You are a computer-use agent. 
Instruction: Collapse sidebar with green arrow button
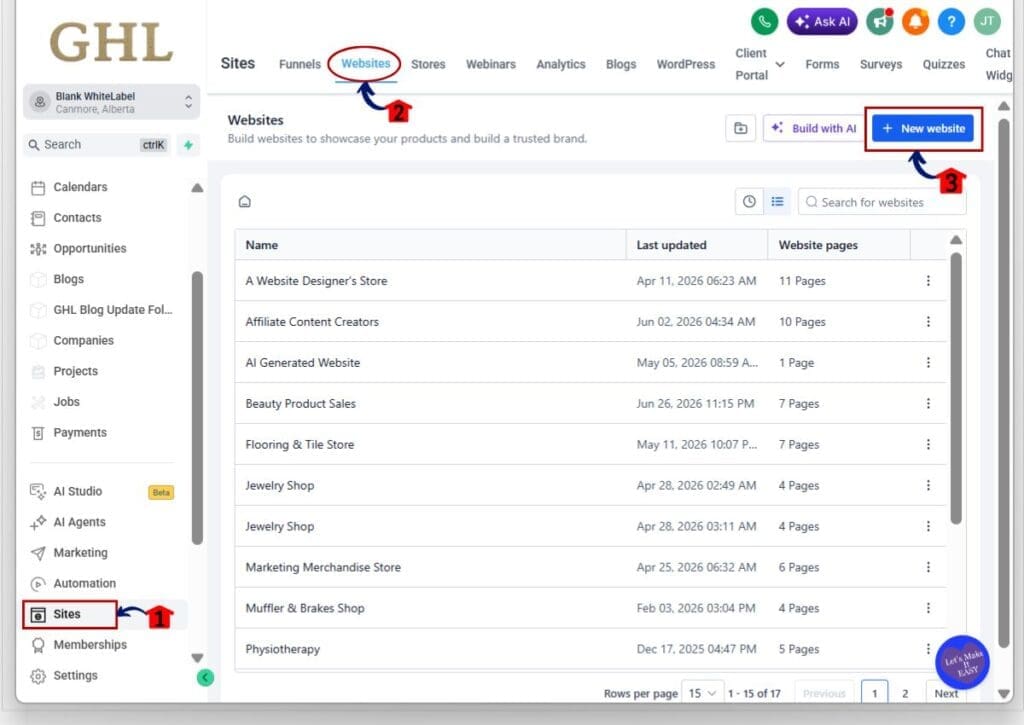(205, 677)
